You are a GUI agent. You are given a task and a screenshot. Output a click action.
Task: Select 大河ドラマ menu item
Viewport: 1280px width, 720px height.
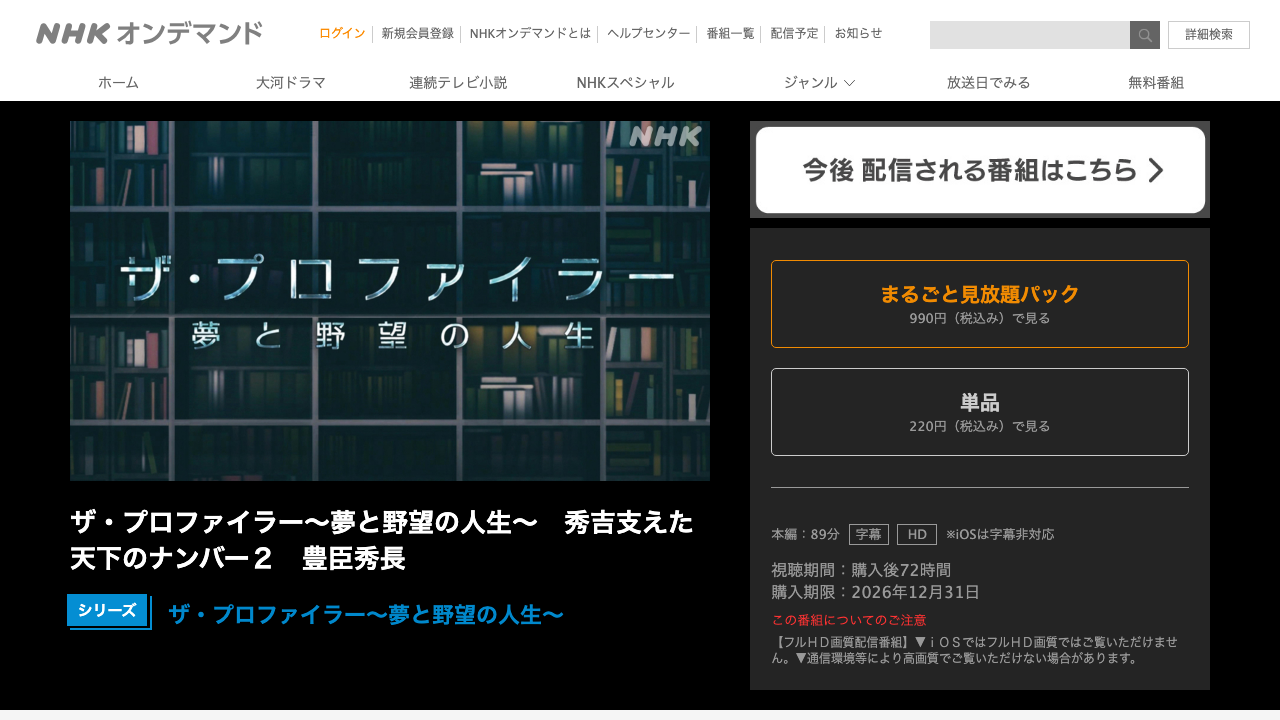click(291, 82)
